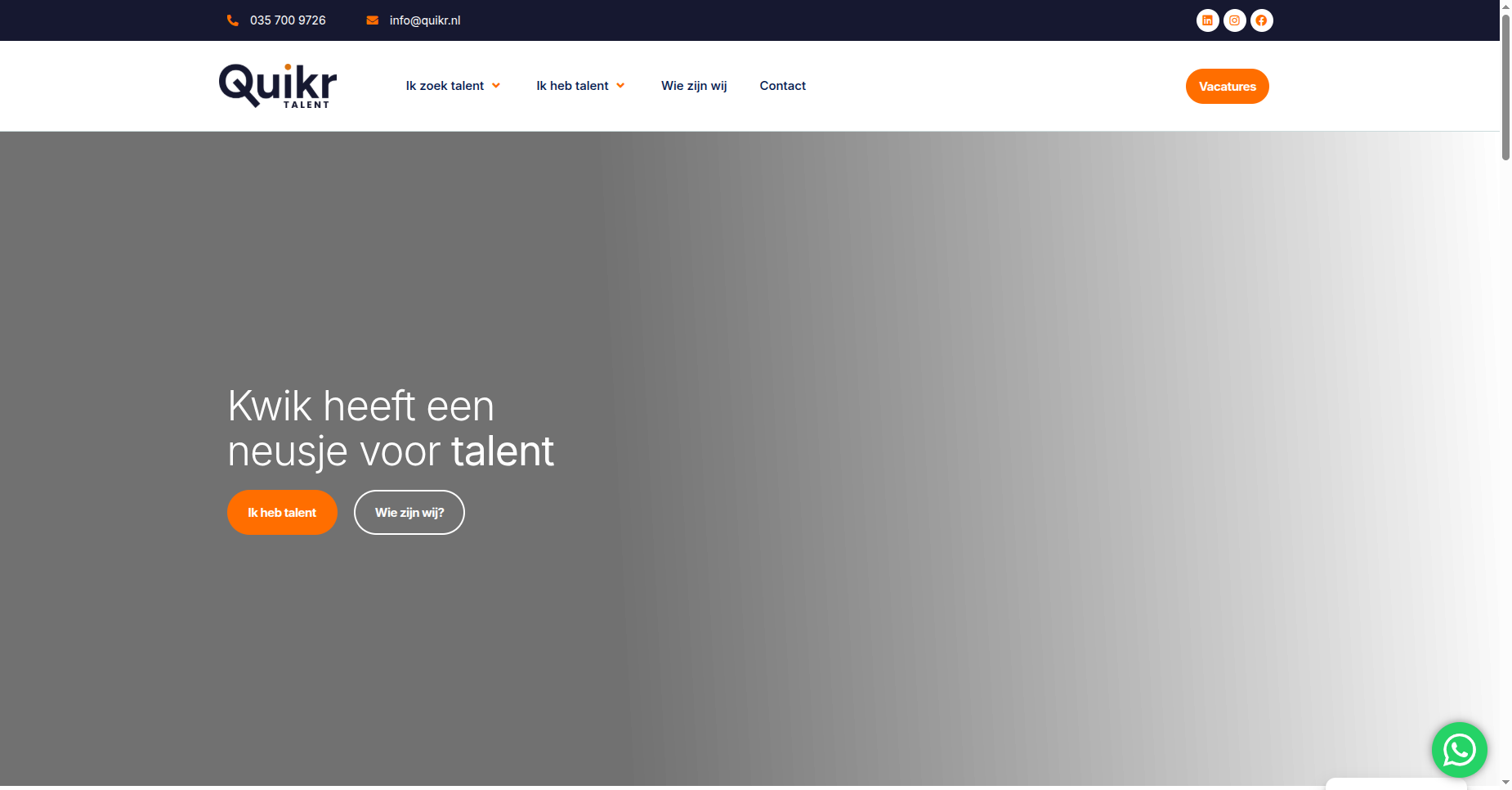Go to the 'Wie zijn wij' navigation page
The image size is (1512, 790).
point(694,86)
